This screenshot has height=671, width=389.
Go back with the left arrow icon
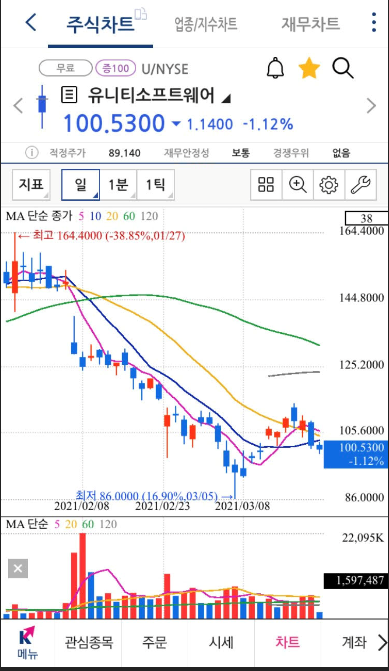click(x=31, y=22)
